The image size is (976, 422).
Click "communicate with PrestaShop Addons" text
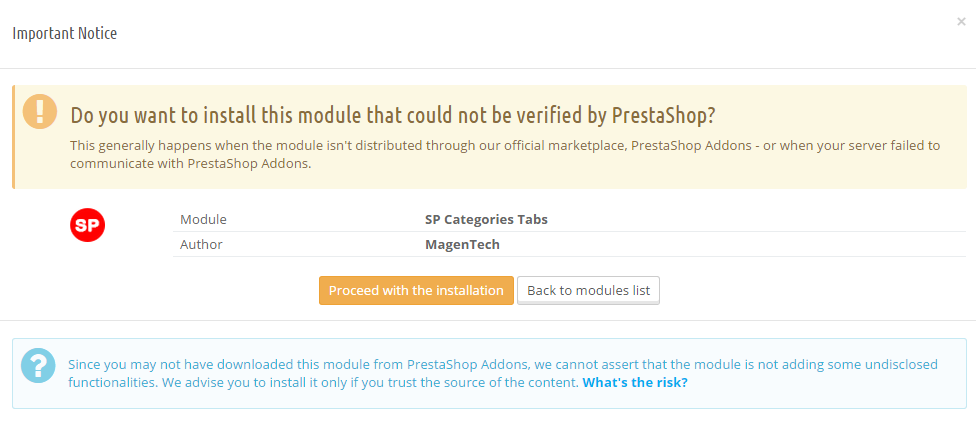(x=190, y=164)
